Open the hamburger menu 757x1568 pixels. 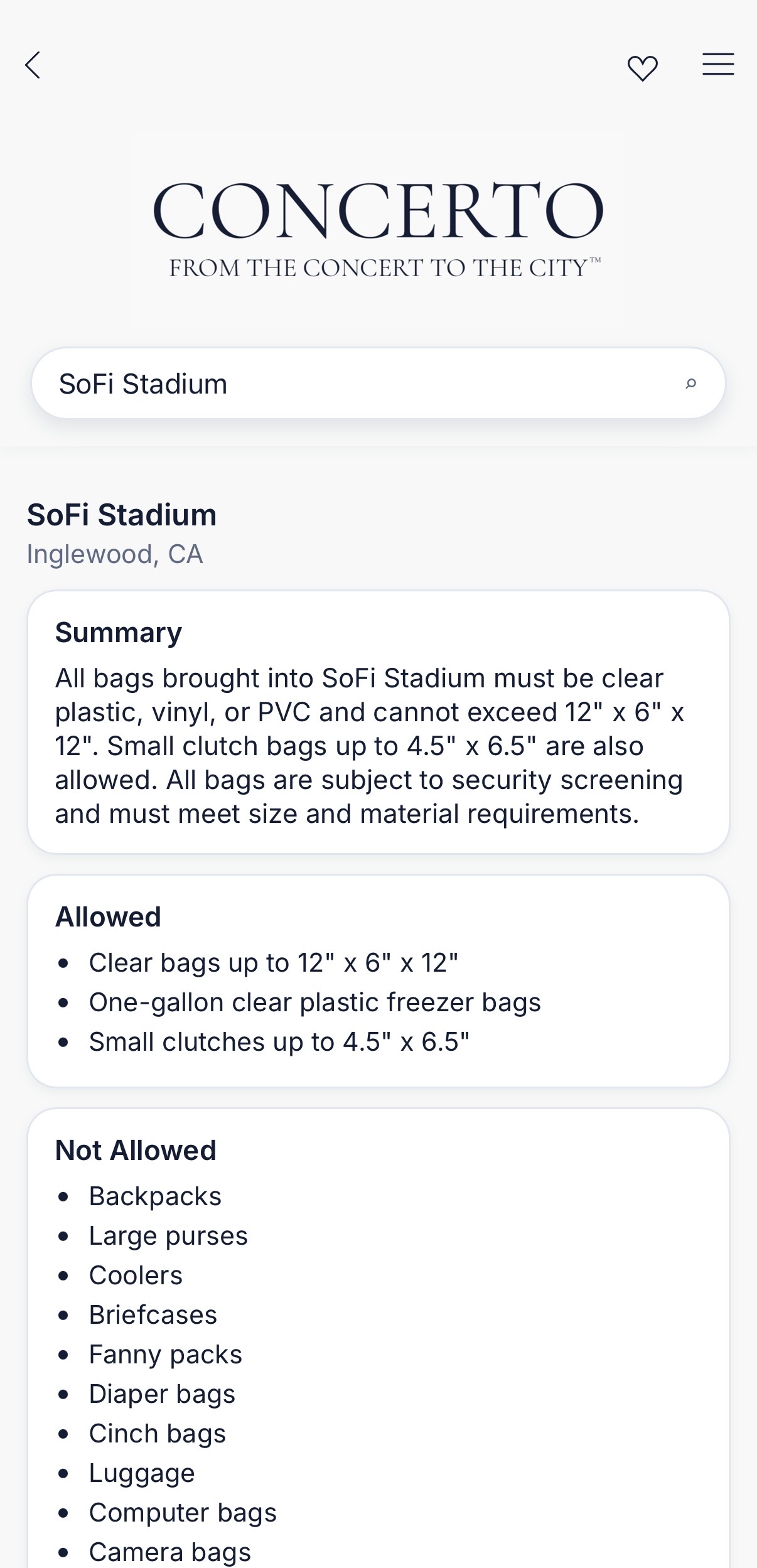(718, 65)
